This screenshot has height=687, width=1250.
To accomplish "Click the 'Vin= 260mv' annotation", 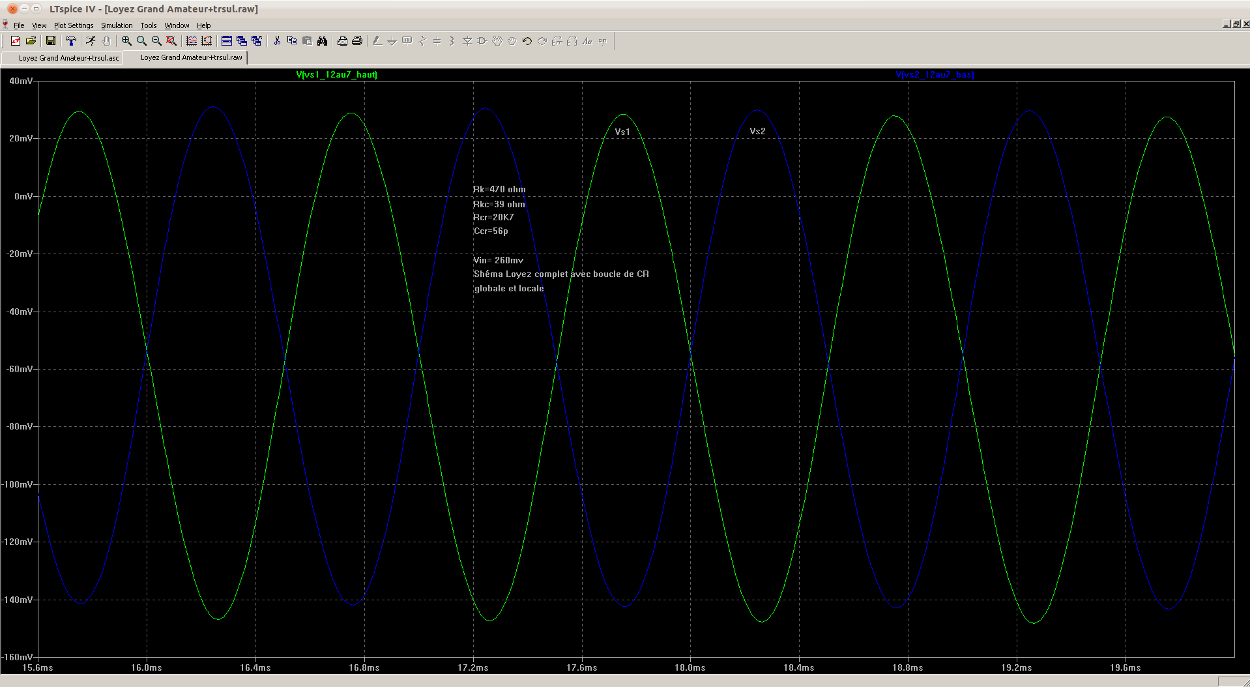I will coord(498,259).
